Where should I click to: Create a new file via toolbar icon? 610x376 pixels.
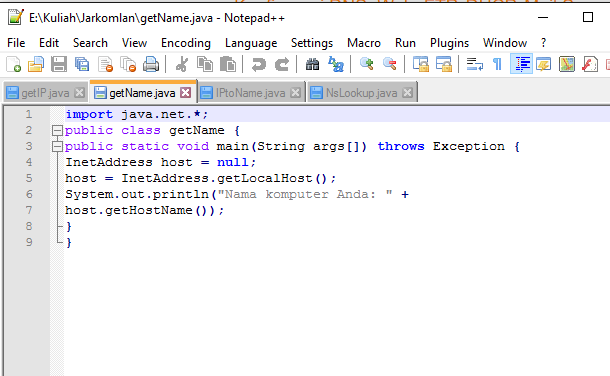[13, 64]
